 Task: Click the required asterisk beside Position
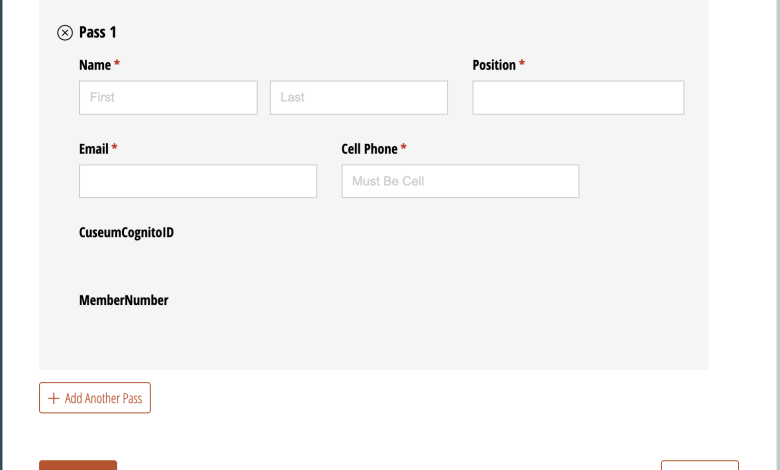pos(522,65)
